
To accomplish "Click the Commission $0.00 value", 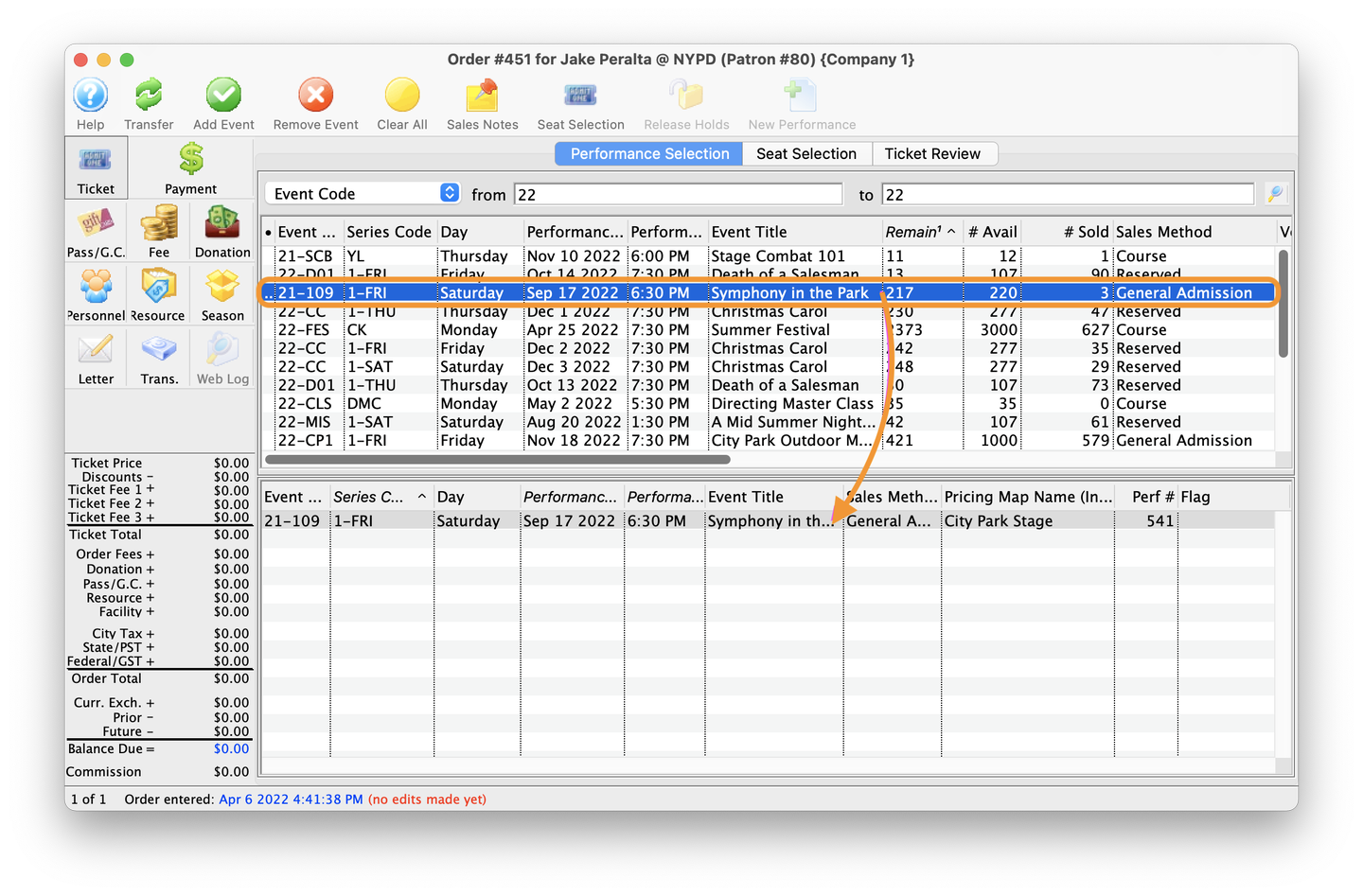I will [231, 772].
